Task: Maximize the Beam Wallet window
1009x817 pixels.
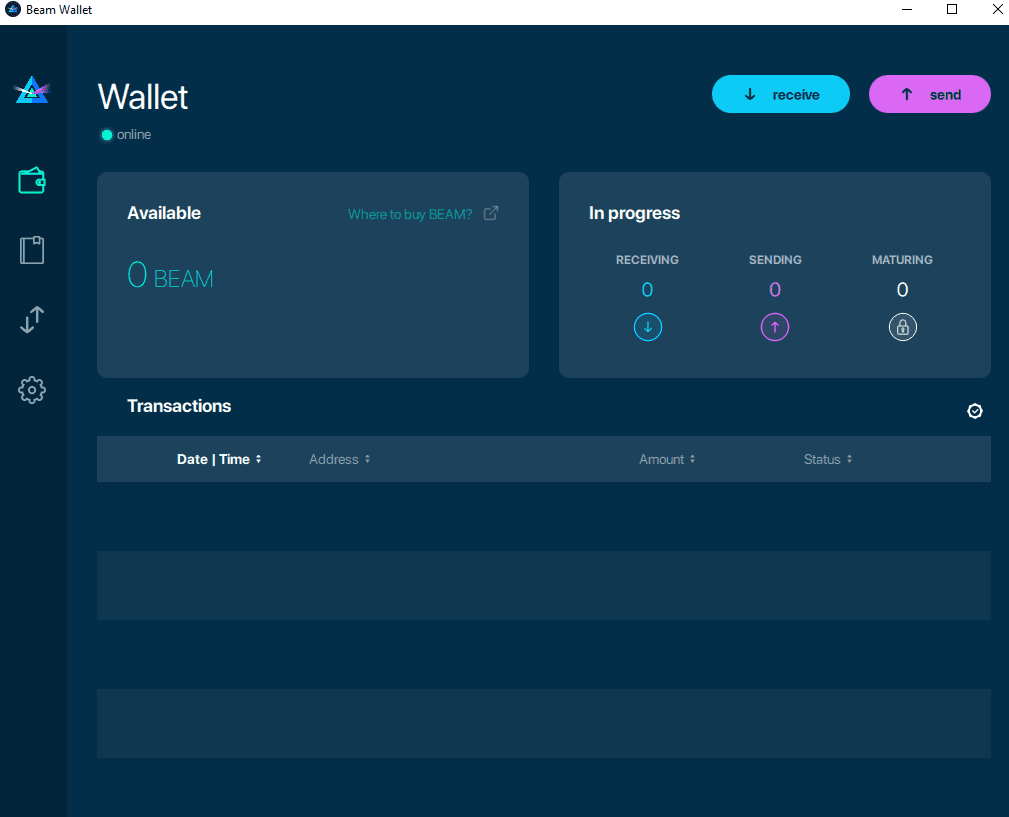Action: tap(952, 10)
